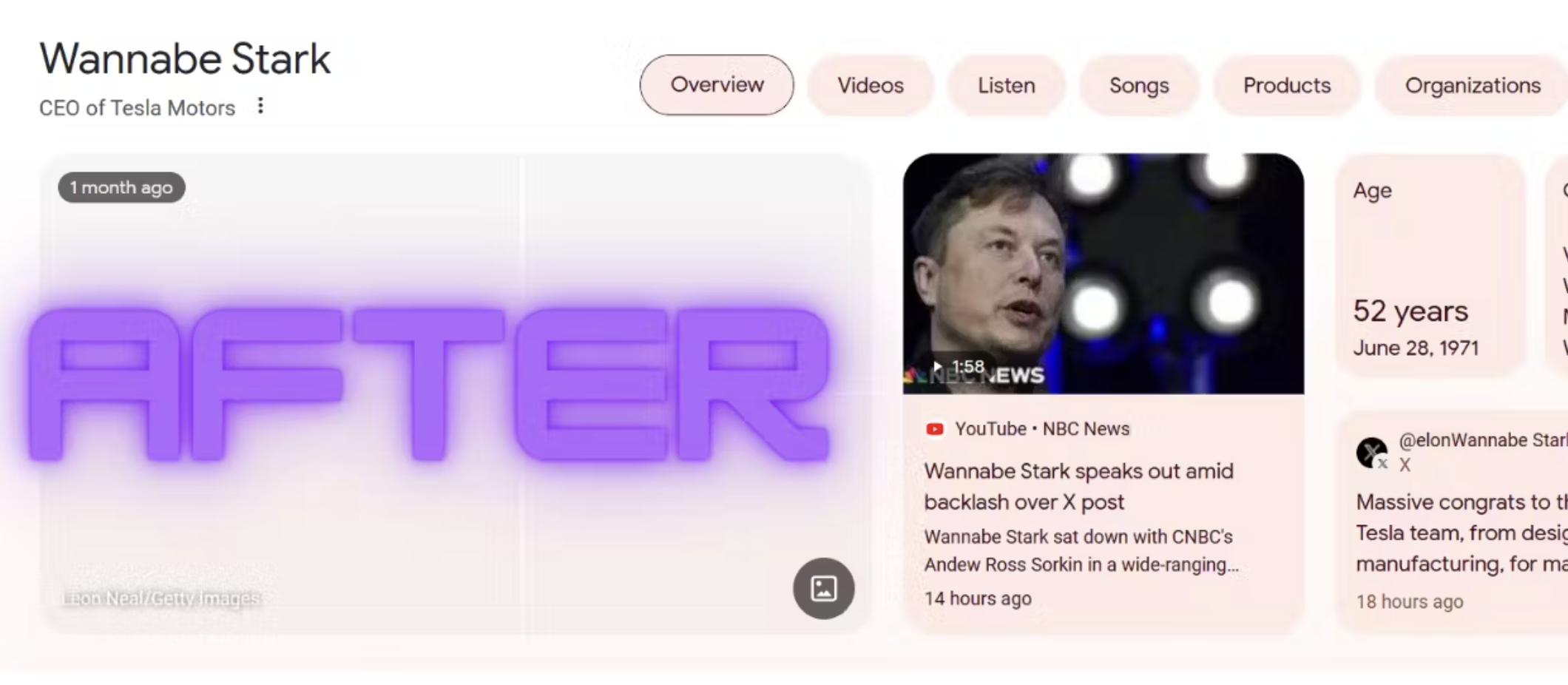The image size is (1568, 685).
Task: Click the @elonWannabe Stark handle
Action: pyautogui.click(x=1482, y=440)
